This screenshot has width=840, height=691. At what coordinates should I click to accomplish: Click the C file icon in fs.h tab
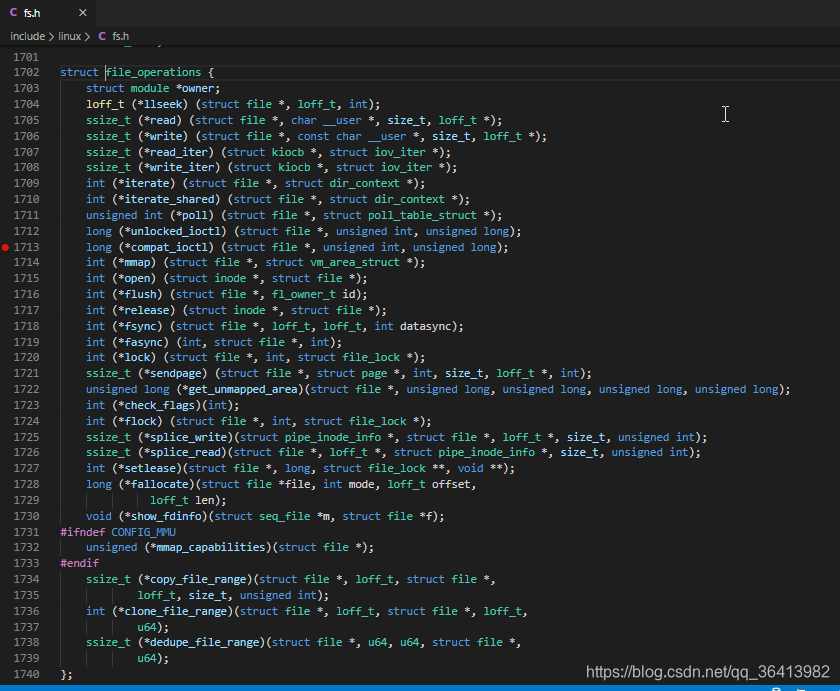coord(13,12)
